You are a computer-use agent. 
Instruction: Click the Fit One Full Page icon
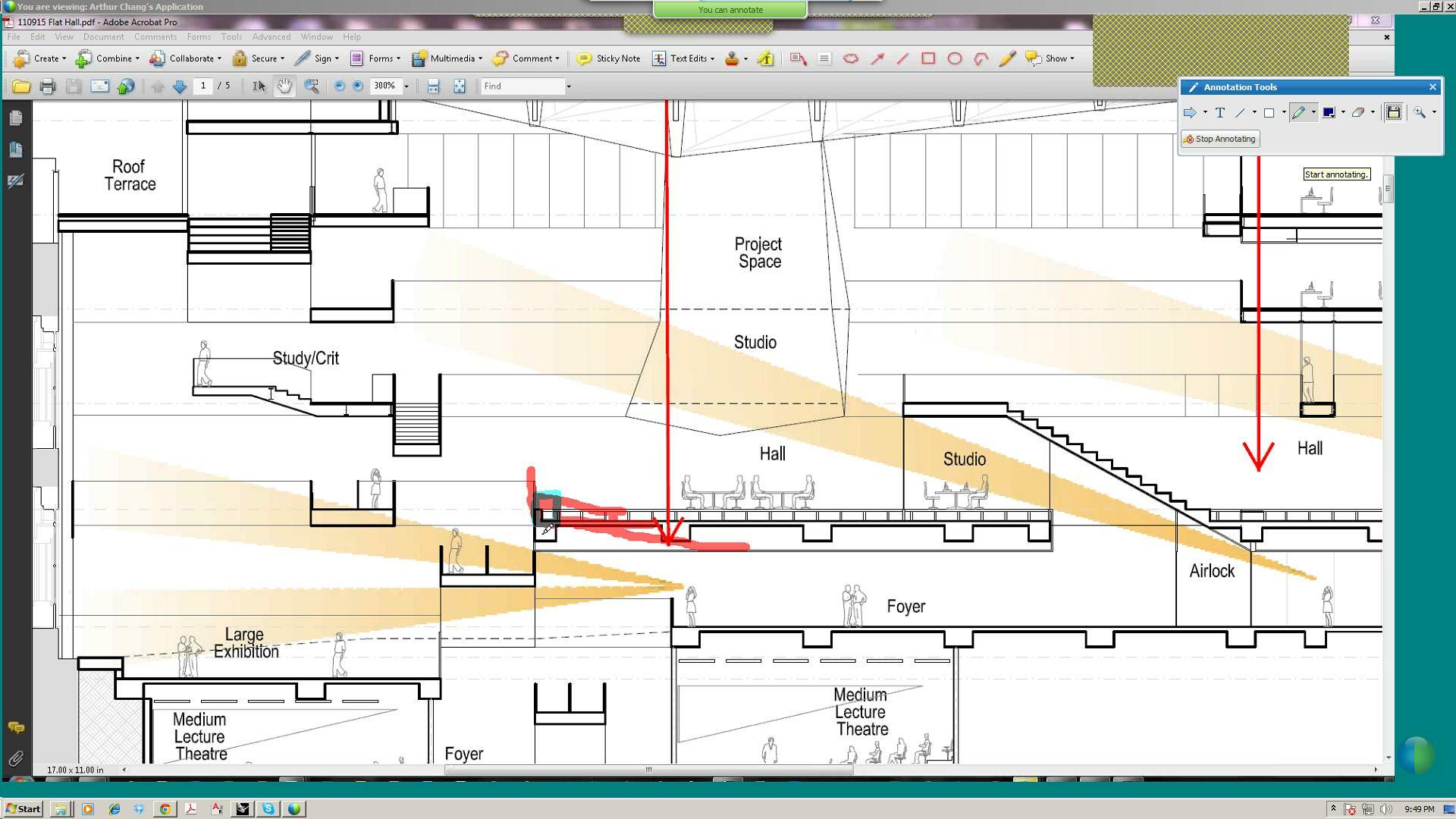click(460, 86)
